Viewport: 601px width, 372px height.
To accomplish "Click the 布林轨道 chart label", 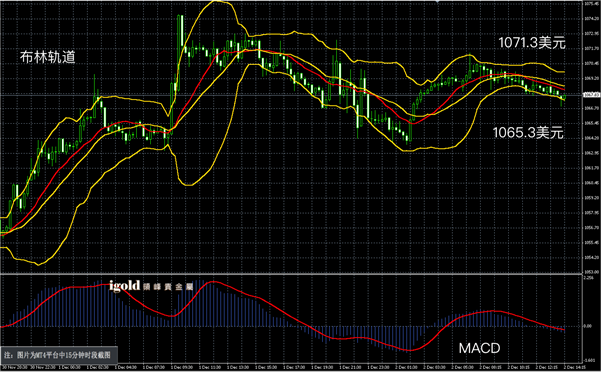I will 48,57.
